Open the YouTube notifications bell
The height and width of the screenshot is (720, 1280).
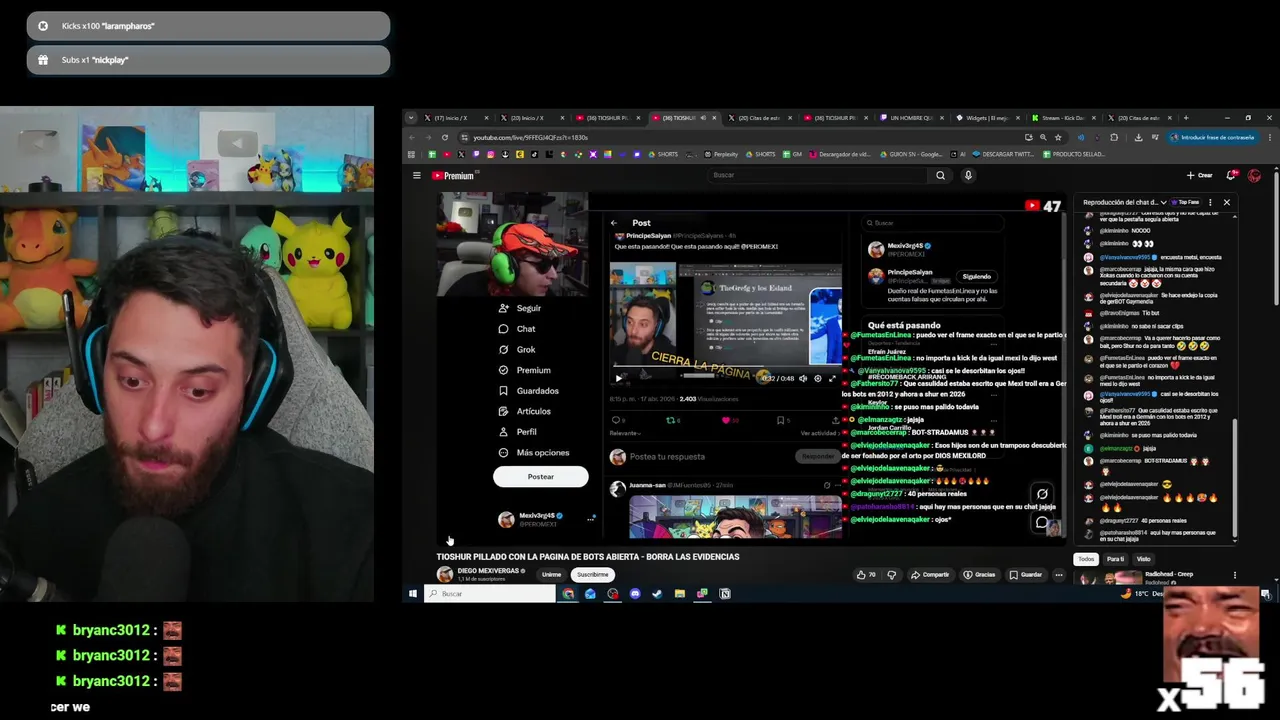(x=1232, y=175)
